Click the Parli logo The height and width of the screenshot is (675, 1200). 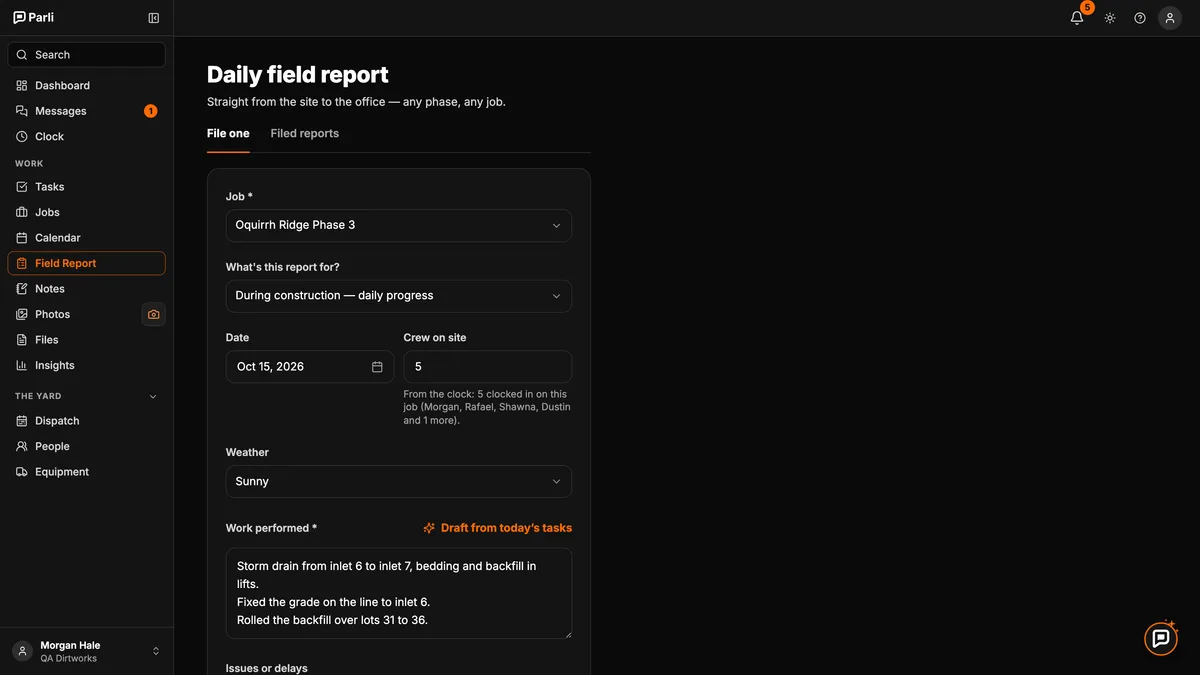point(34,17)
